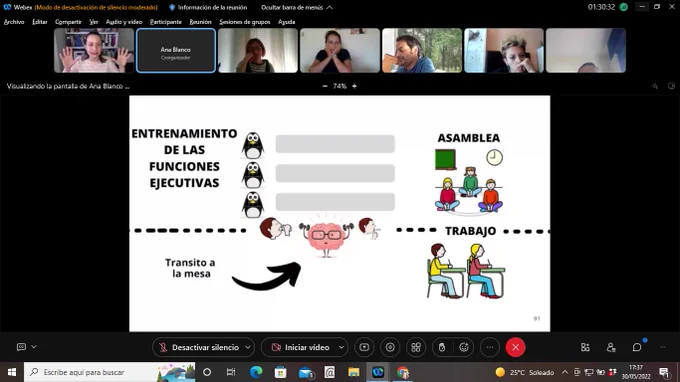The width and height of the screenshot is (680, 382).
Task: Open the Audio y vídeo menu
Action: [x=124, y=22]
